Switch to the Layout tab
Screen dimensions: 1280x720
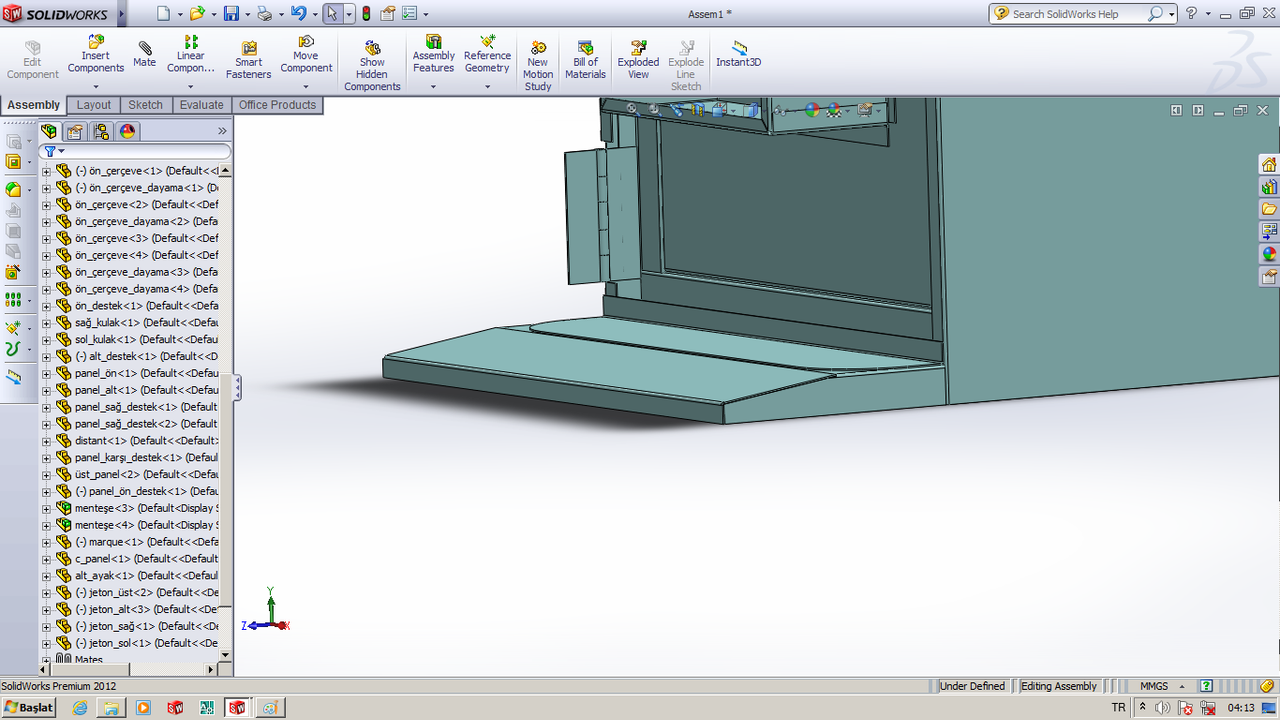[94, 105]
